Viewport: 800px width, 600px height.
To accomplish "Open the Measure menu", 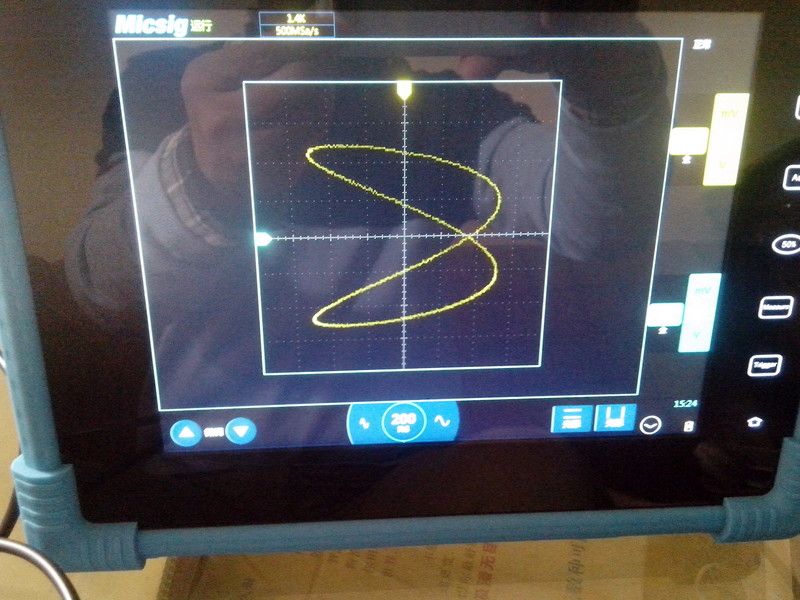I will (775, 307).
